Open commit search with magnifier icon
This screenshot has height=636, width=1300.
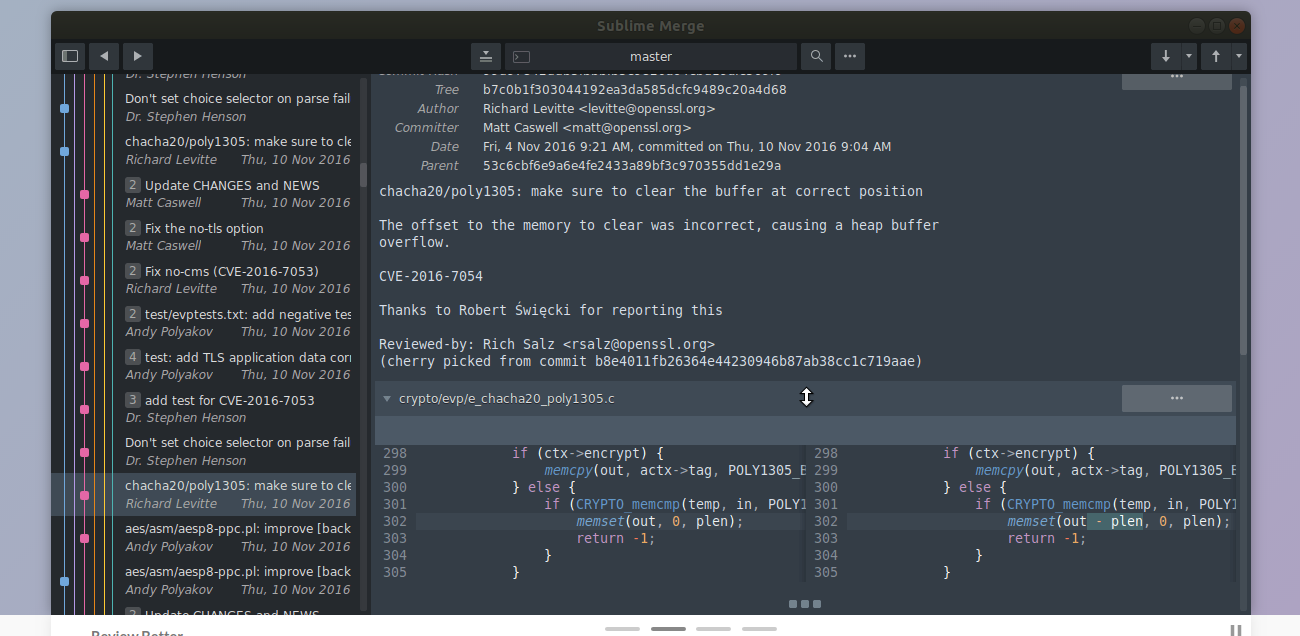(x=816, y=56)
